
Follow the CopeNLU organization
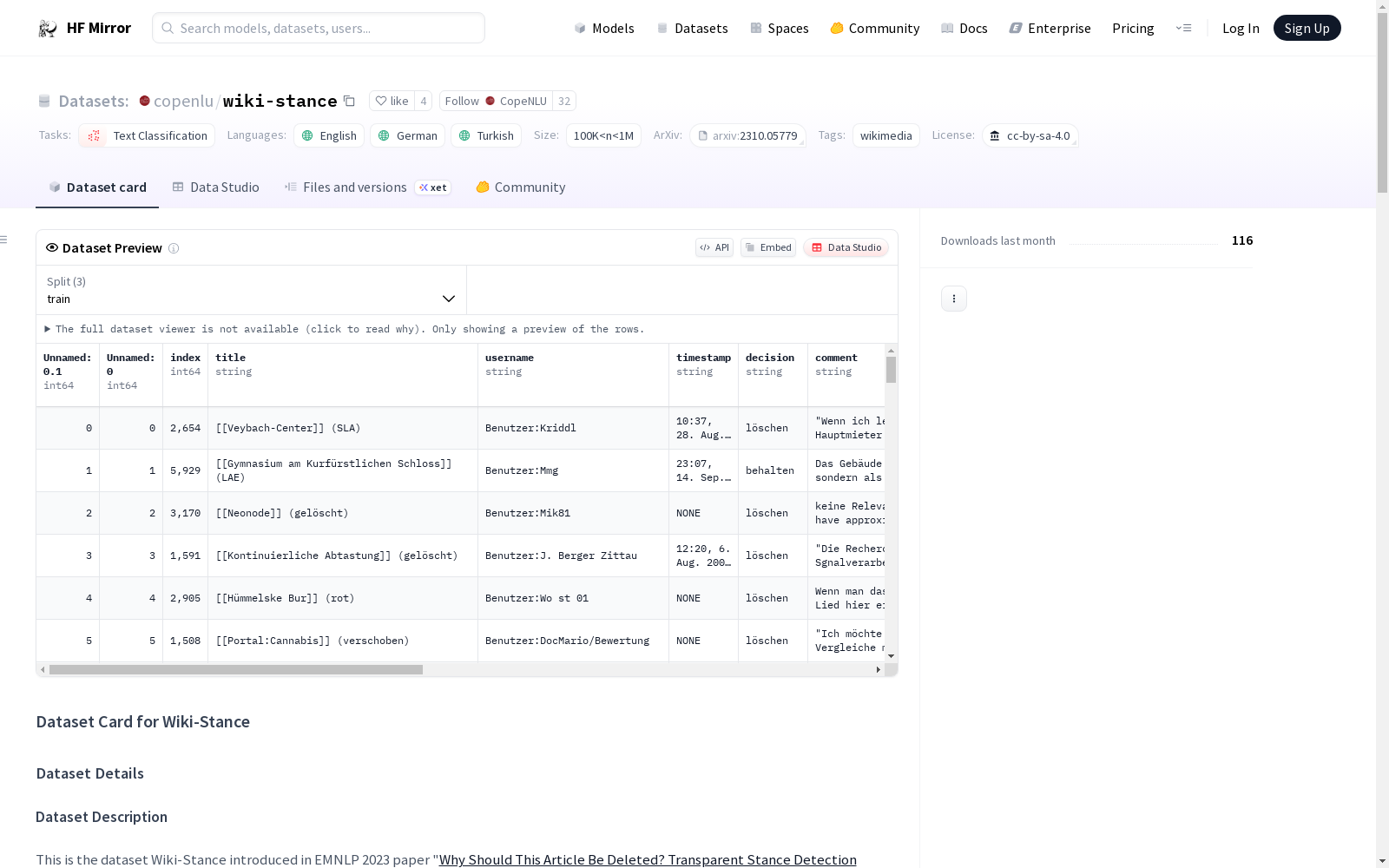coord(496,101)
